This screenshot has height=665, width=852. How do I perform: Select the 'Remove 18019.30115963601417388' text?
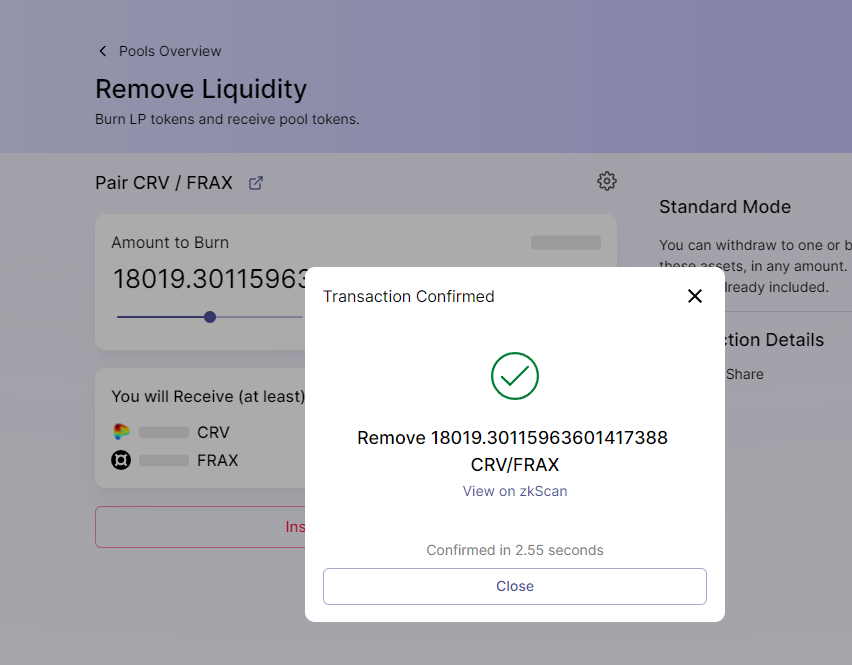point(512,437)
